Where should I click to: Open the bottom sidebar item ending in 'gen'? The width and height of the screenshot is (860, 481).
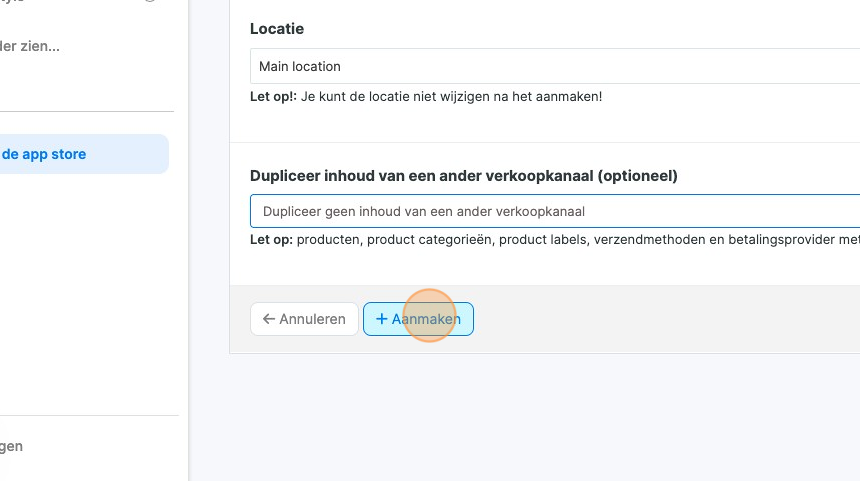point(12,446)
